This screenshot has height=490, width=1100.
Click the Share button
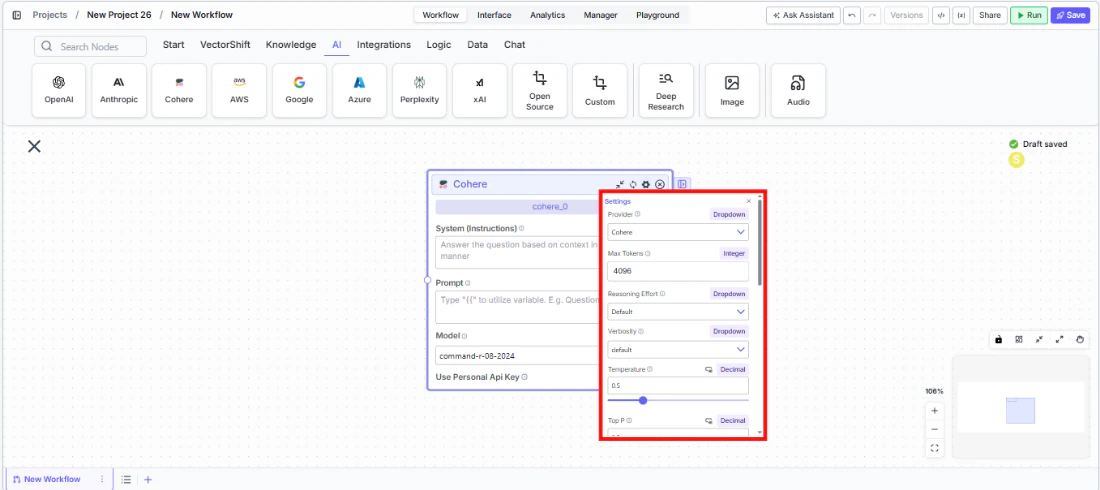tap(990, 15)
